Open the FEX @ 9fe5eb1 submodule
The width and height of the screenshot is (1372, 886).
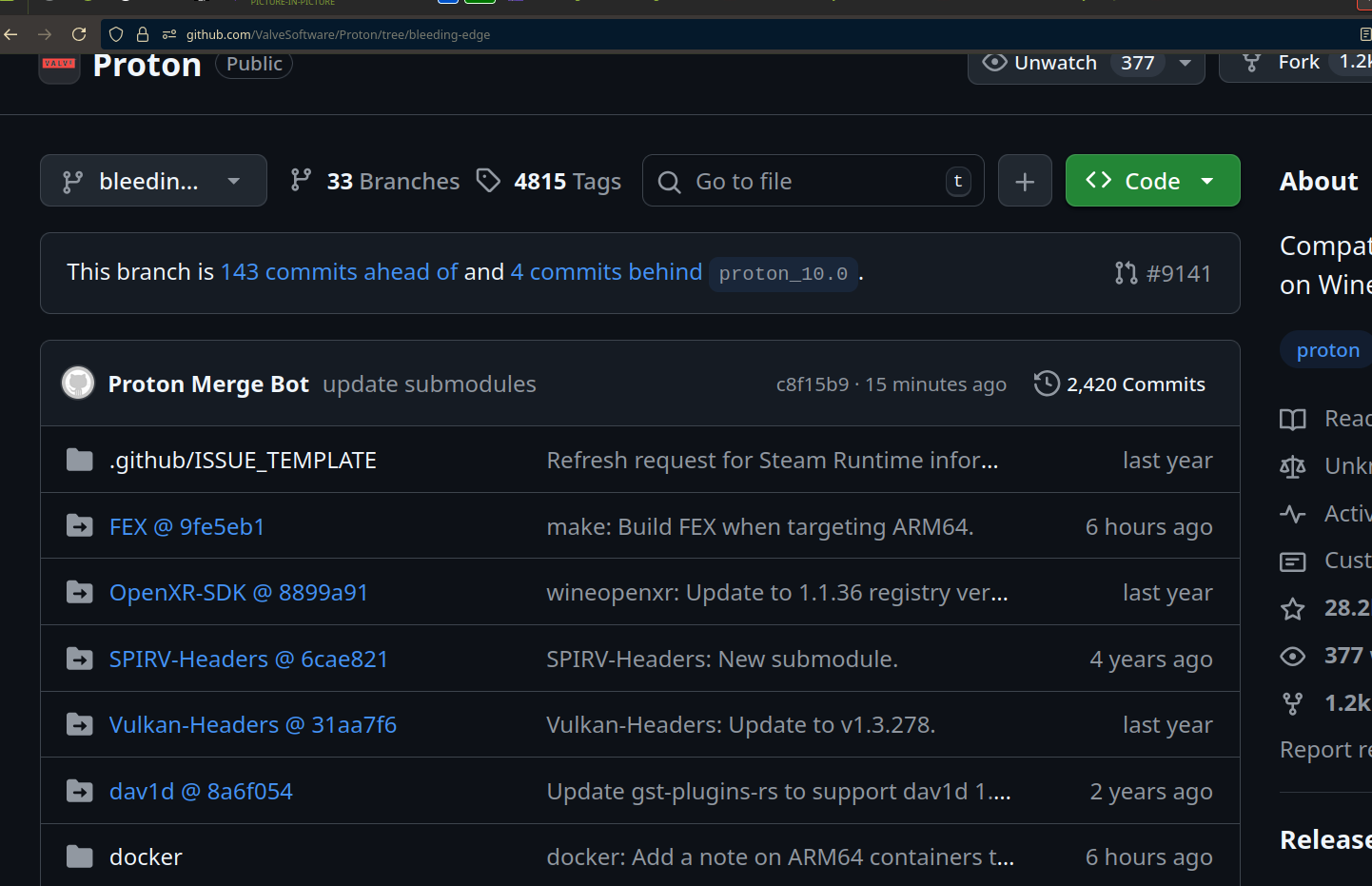[186, 527]
